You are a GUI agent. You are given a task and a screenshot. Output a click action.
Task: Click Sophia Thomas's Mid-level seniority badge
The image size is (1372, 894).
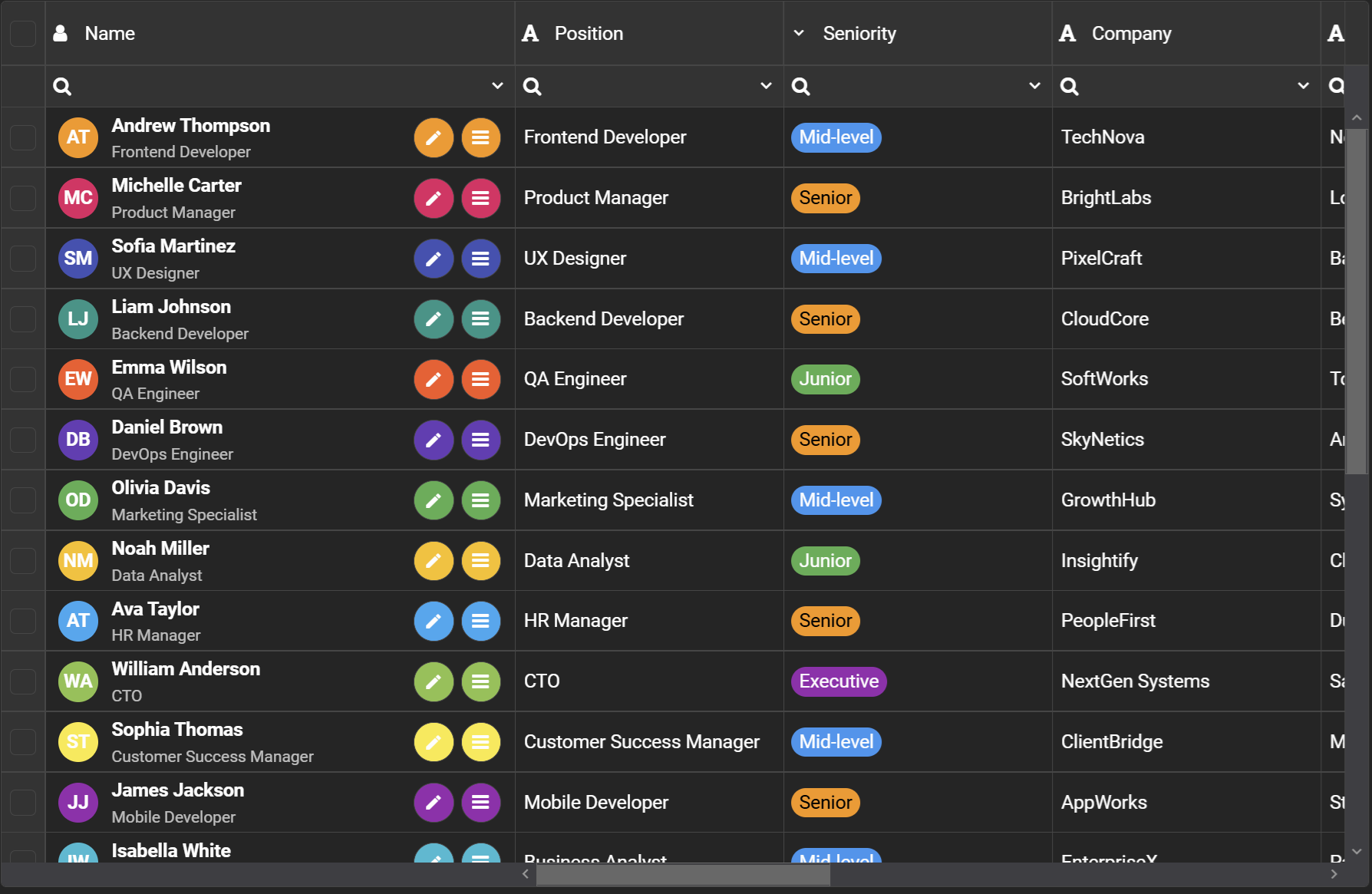pyautogui.click(x=836, y=742)
